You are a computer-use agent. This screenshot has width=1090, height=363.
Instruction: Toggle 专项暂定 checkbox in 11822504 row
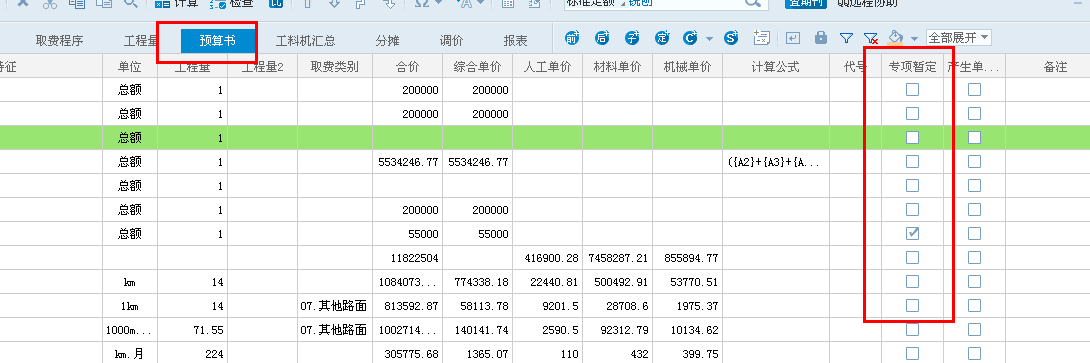click(x=912, y=257)
